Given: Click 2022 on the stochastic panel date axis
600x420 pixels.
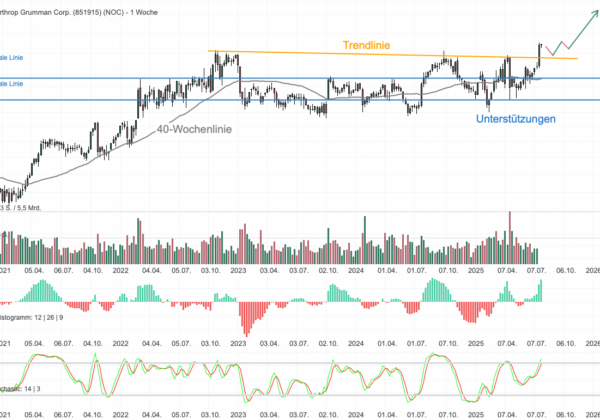Looking at the screenshot, I should [x=121, y=415].
